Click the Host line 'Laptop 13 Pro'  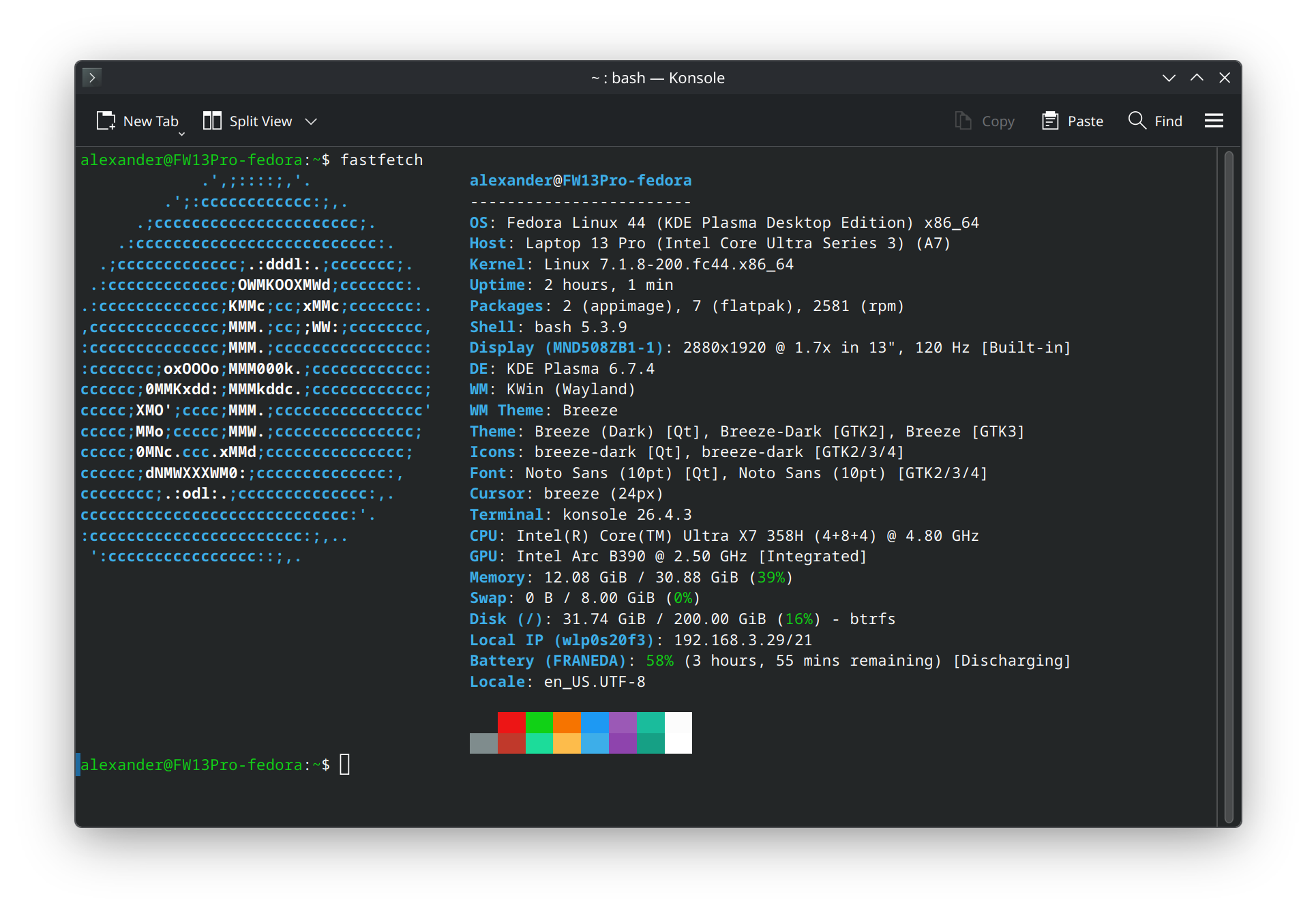[x=710, y=243]
